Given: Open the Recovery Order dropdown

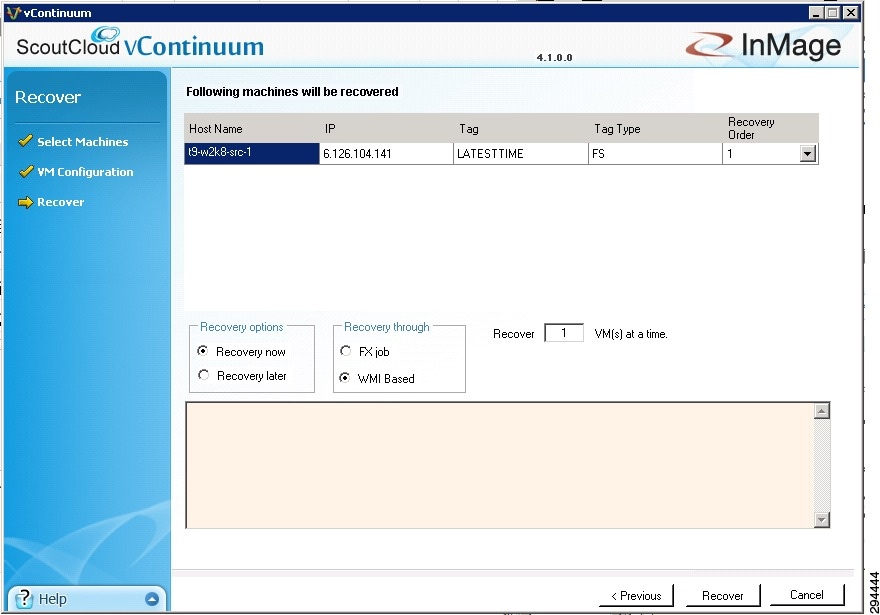Looking at the screenshot, I should pos(807,153).
